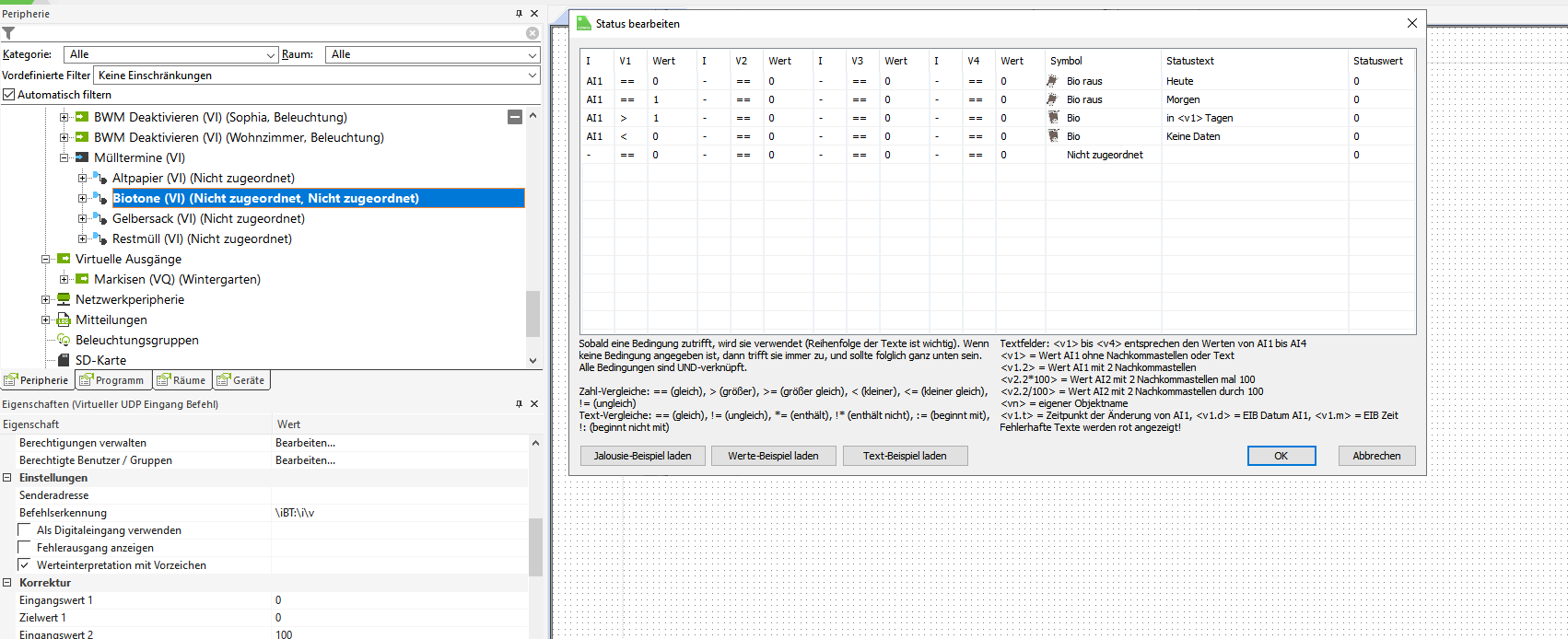Open the Kategorie dropdown
This screenshot has width=1568, height=639.
tap(271, 55)
